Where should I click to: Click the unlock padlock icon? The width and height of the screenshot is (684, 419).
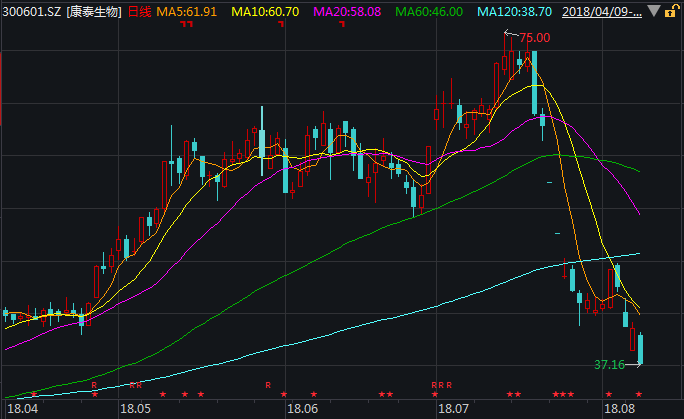(x=670, y=11)
